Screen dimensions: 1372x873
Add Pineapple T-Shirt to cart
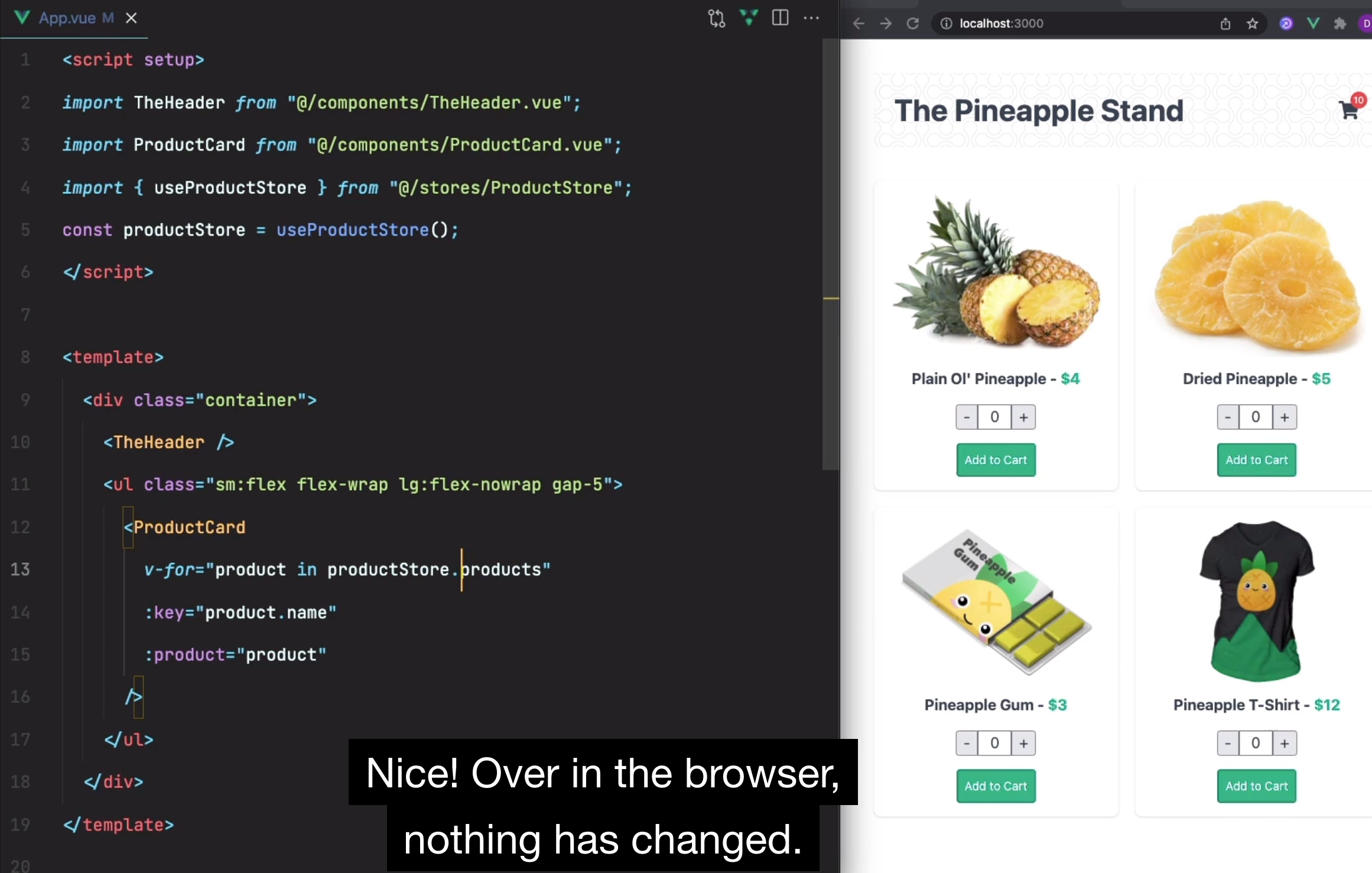[x=1256, y=786]
